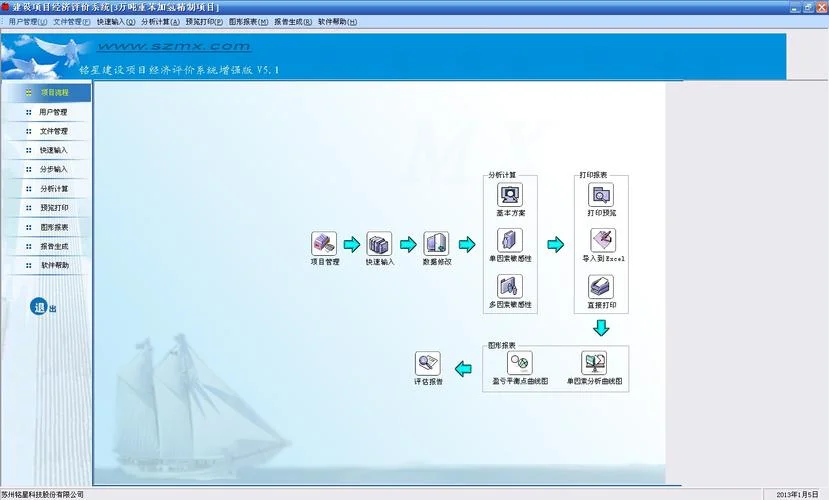The width and height of the screenshot is (829, 500).
Task: Open the 评估报告 icon
Action: (428, 364)
